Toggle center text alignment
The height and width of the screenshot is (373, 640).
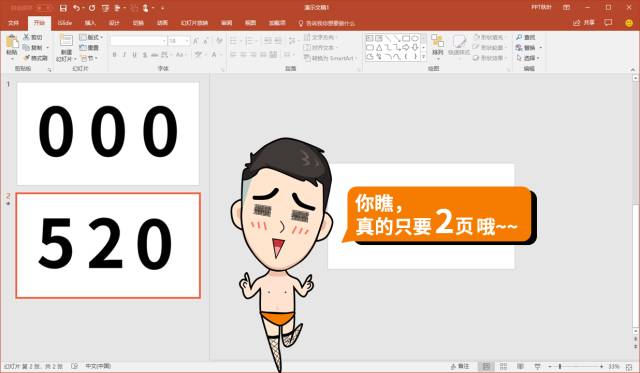pyautogui.click(x=243, y=55)
